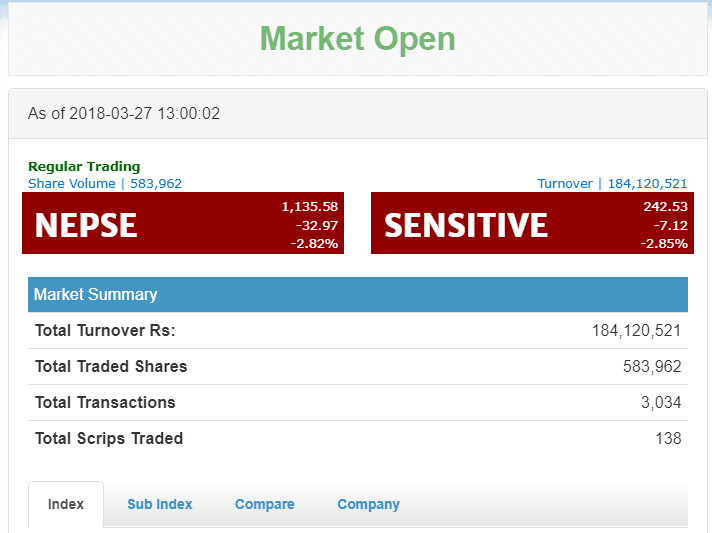This screenshot has height=533, width=712.
Task: Select the 3,034 transactions value
Action: tap(661, 402)
